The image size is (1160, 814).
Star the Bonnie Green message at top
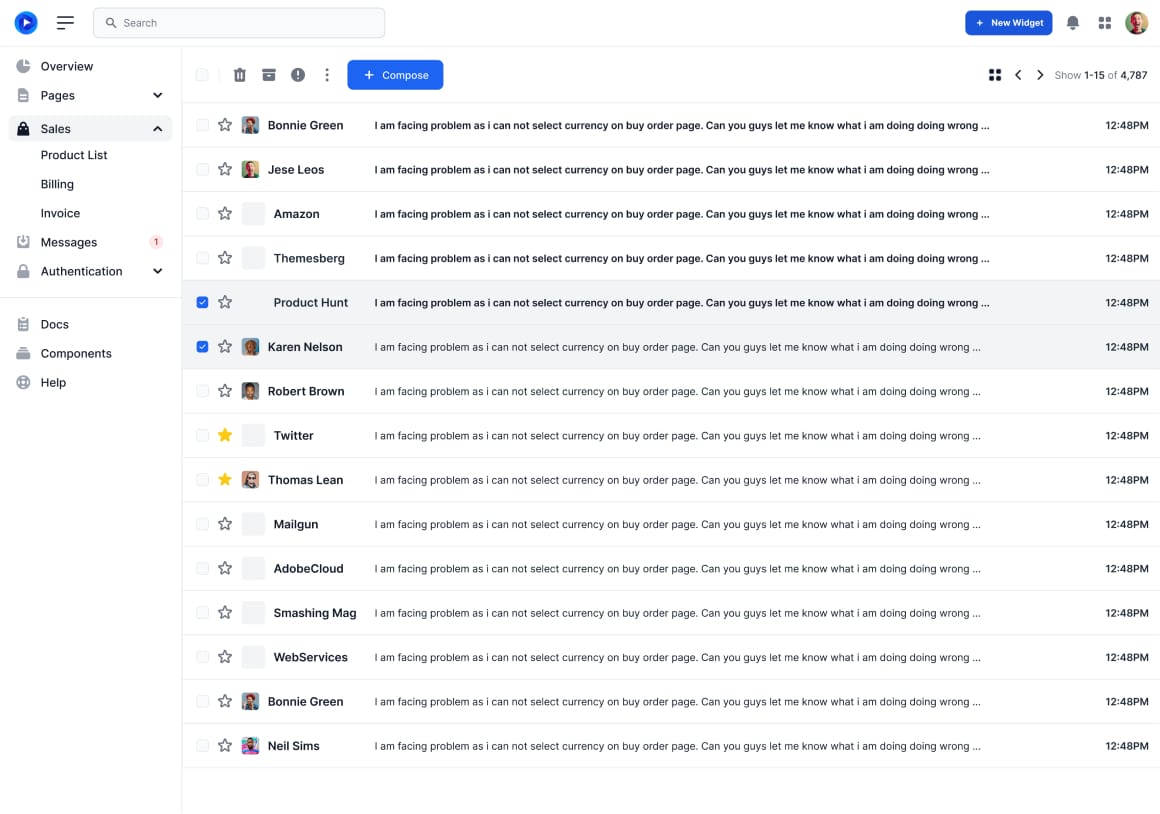pyautogui.click(x=225, y=125)
